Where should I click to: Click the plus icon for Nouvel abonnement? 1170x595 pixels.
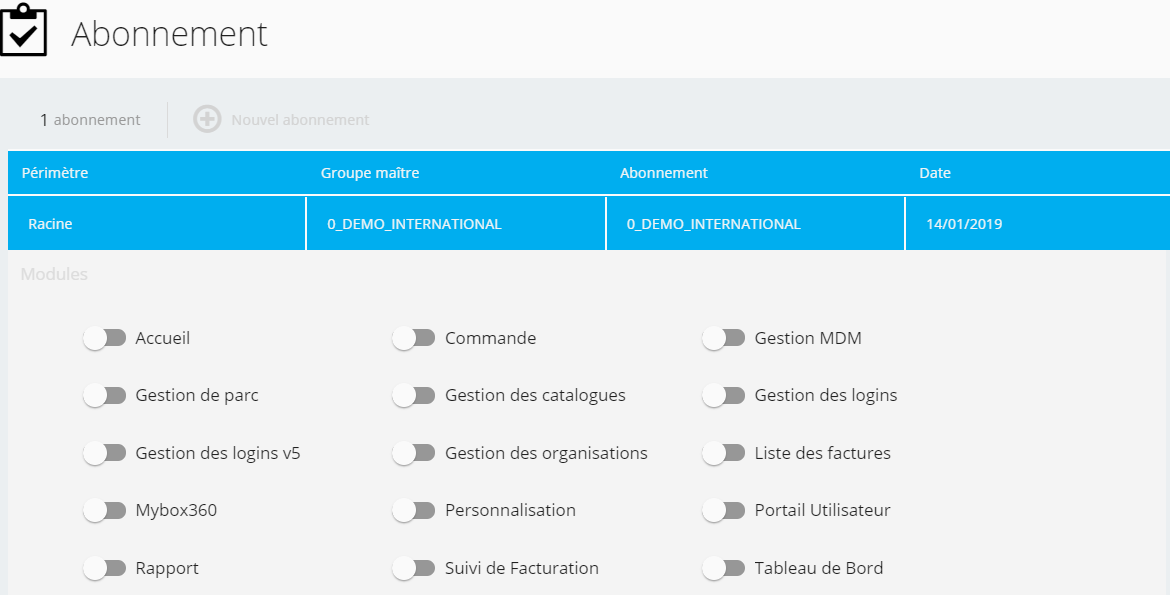tap(207, 119)
